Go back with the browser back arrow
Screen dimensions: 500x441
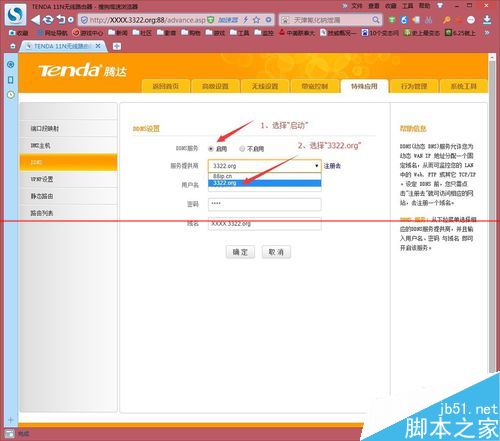tap(35, 20)
